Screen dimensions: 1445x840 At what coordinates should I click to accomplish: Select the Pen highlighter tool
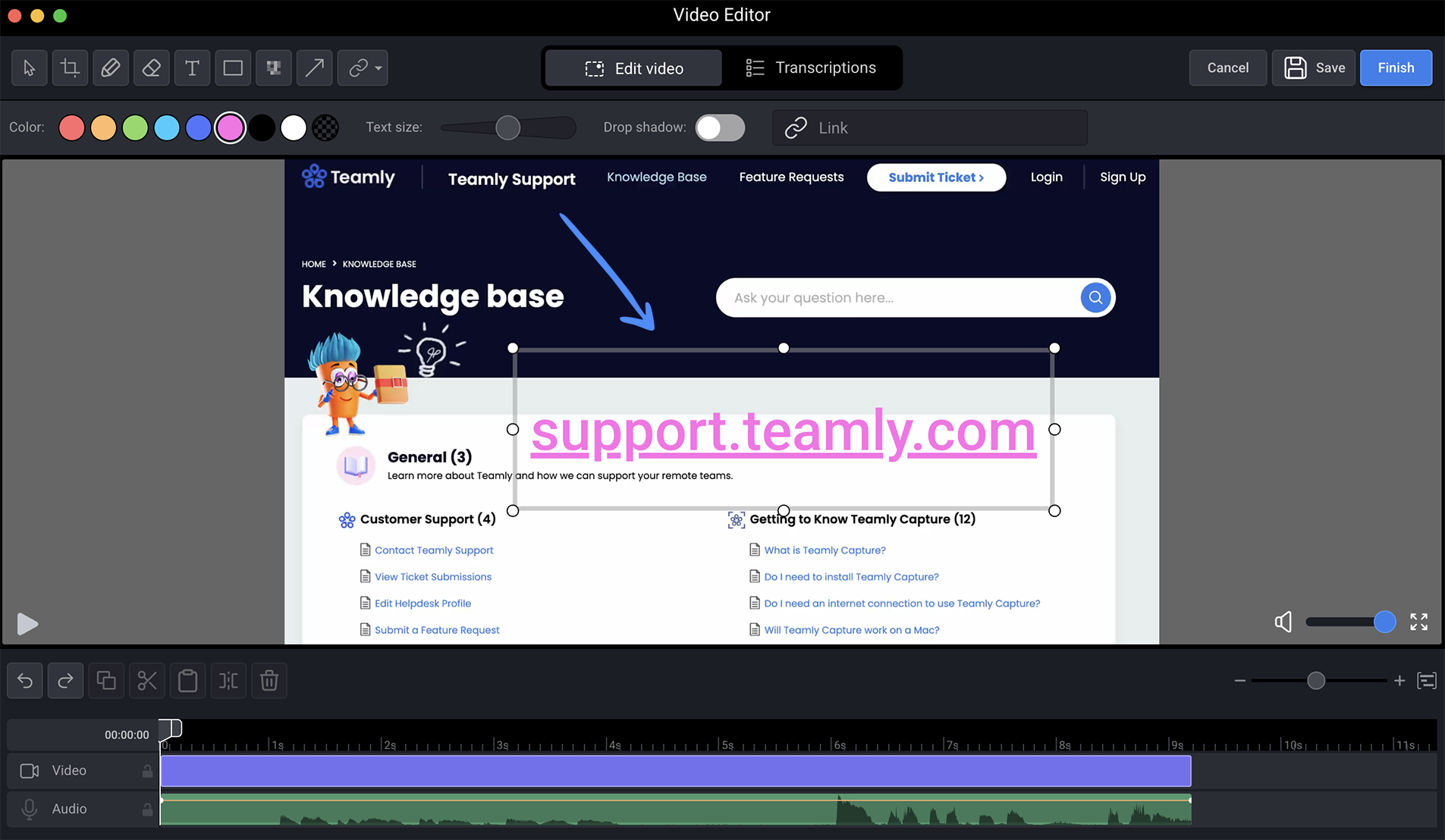(111, 68)
